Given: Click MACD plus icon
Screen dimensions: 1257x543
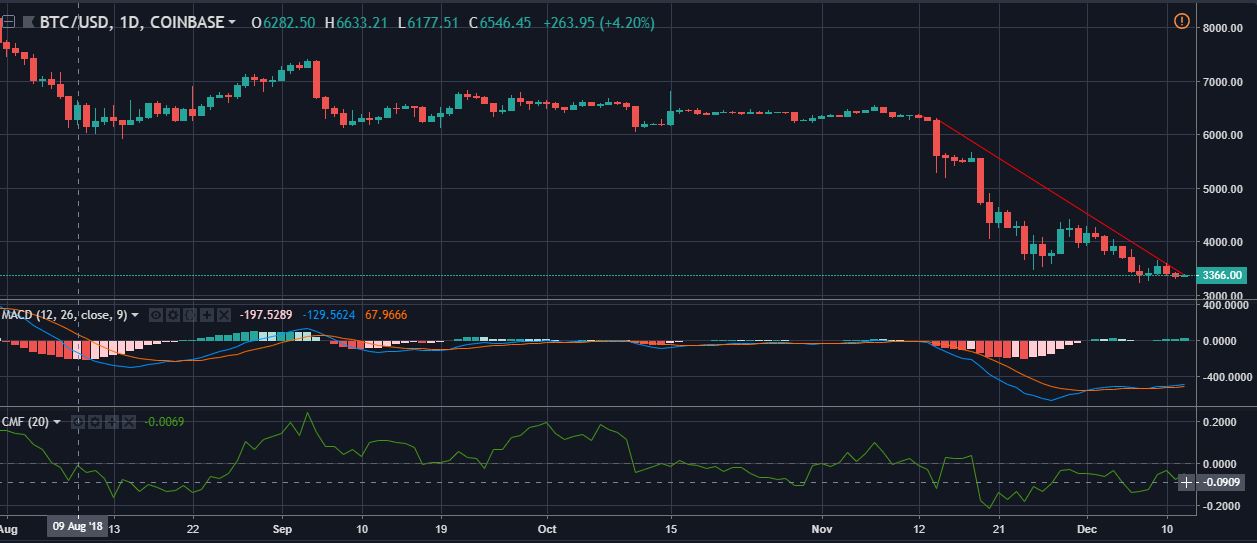Looking at the screenshot, I should [x=207, y=315].
